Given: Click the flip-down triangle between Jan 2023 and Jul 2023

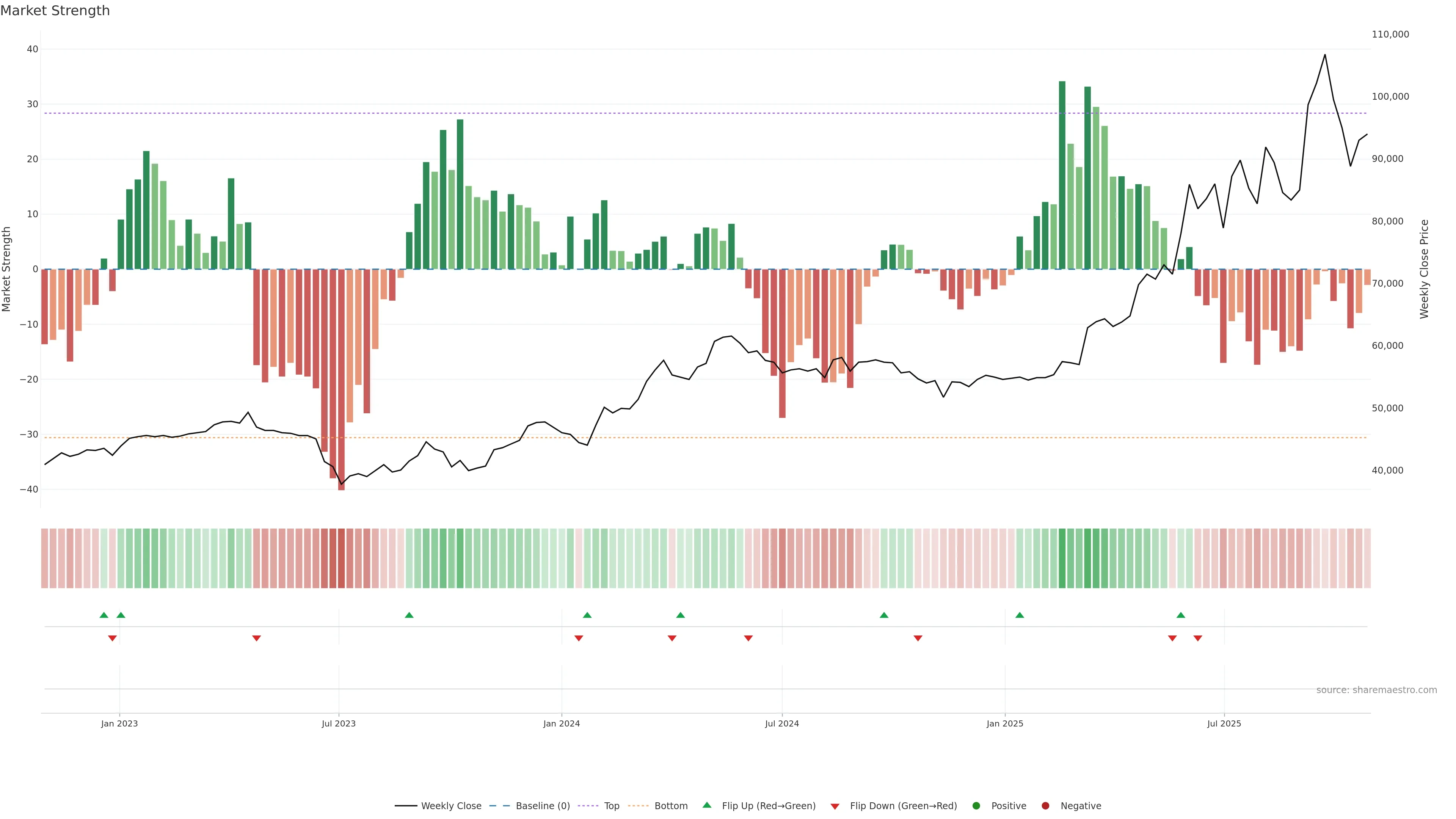Looking at the screenshot, I should (x=257, y=638).
